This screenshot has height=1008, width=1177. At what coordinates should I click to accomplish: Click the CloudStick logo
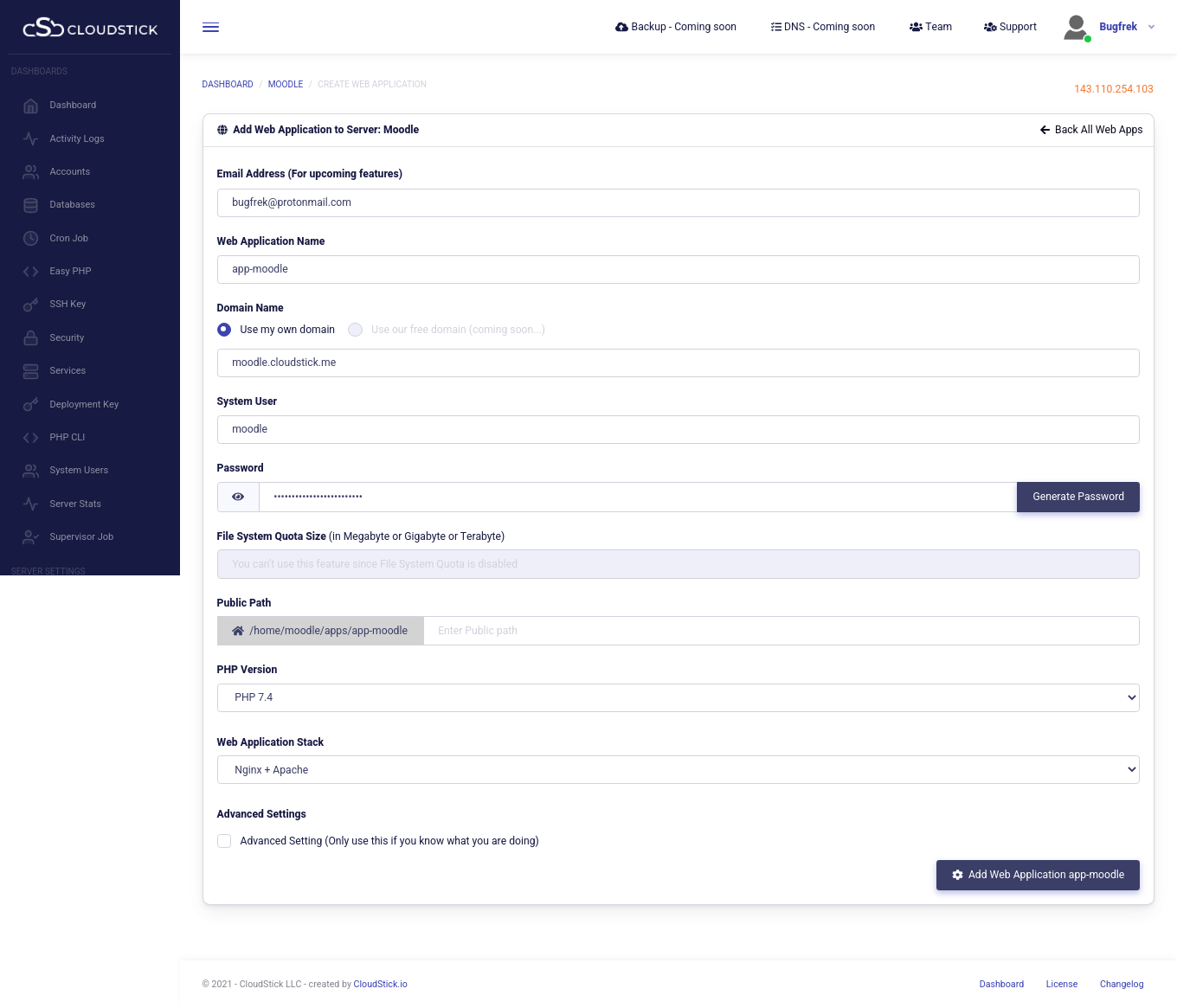click(x=90, y=29)
